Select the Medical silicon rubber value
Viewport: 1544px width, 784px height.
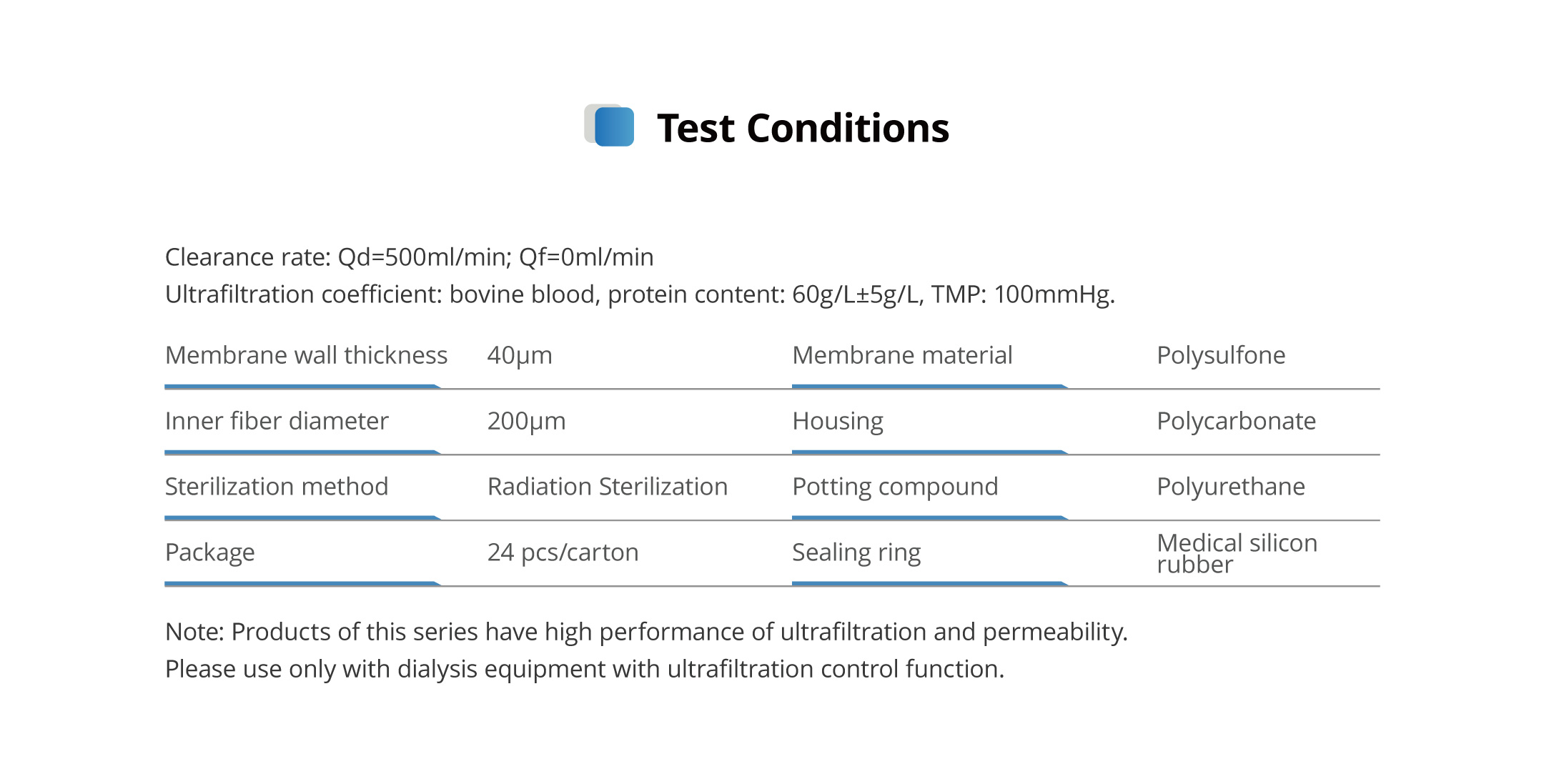coord(1237,553)
